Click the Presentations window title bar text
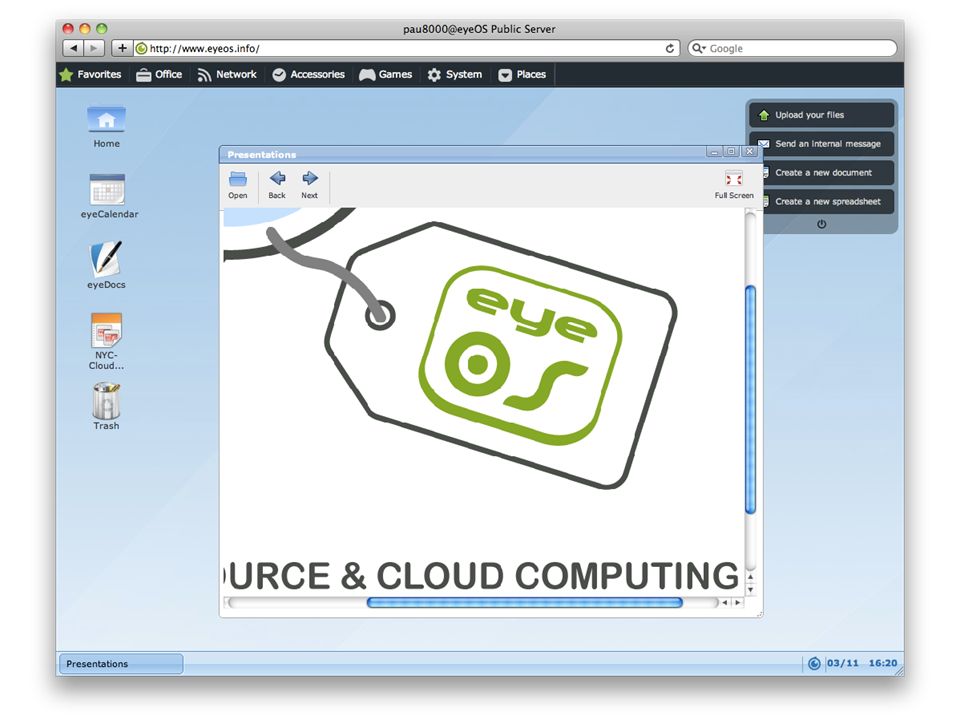 (261, 155)
